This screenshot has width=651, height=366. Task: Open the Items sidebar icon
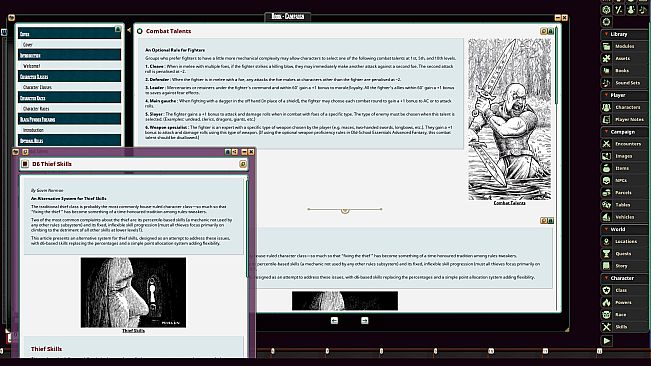tap(606, 168)
